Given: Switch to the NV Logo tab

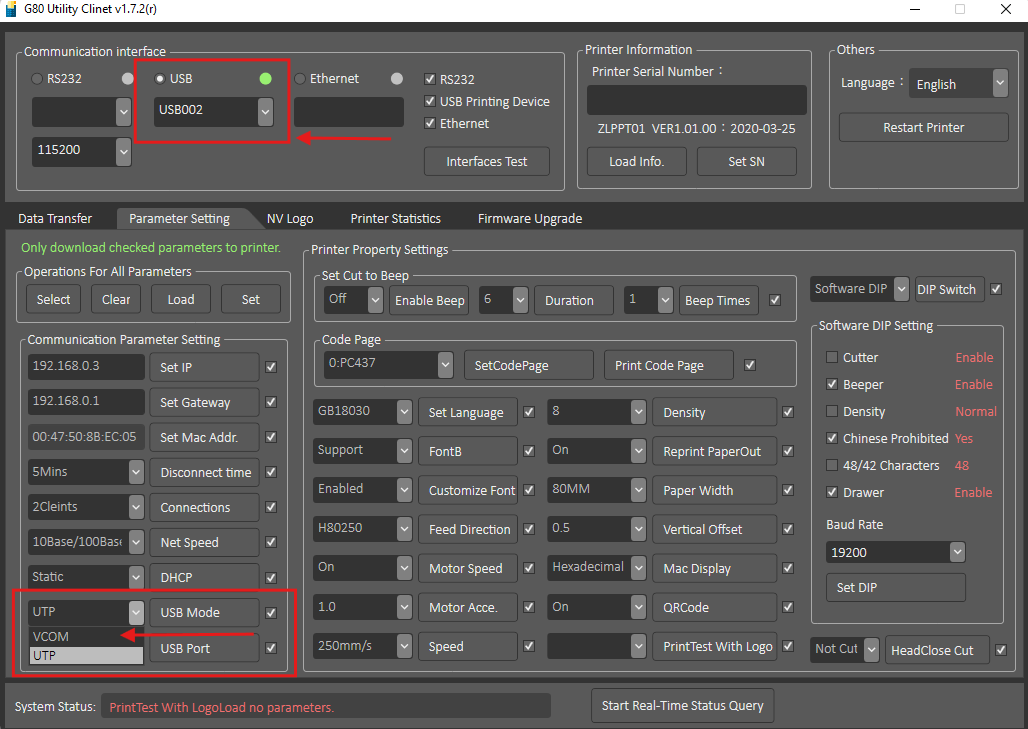Looking at the screenshot, I should tap(290, 218).
